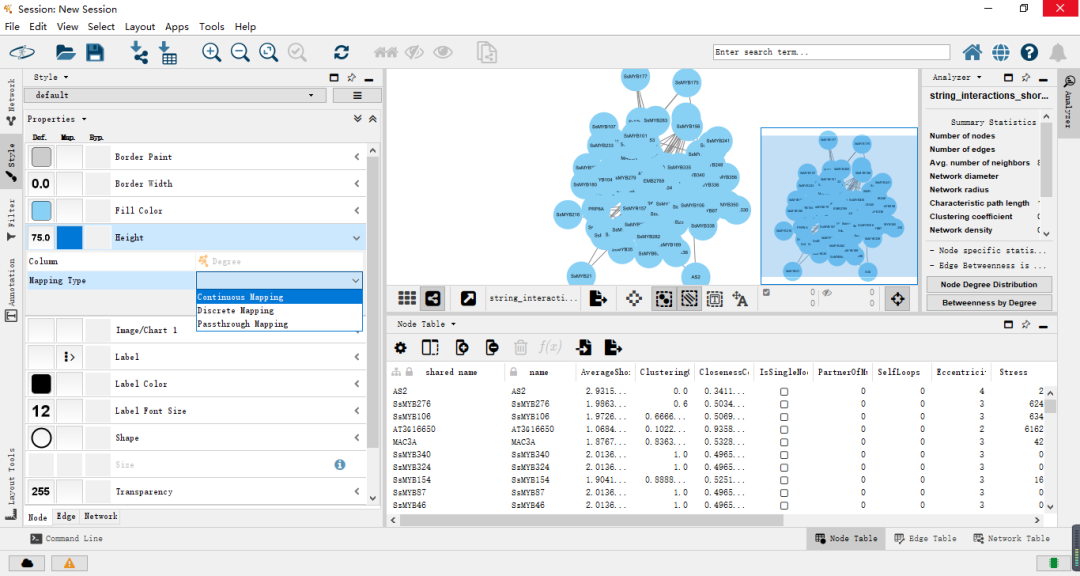Zoom out of the network view
The height and width of the screenshot is (576, 1080).
point(241,52)
